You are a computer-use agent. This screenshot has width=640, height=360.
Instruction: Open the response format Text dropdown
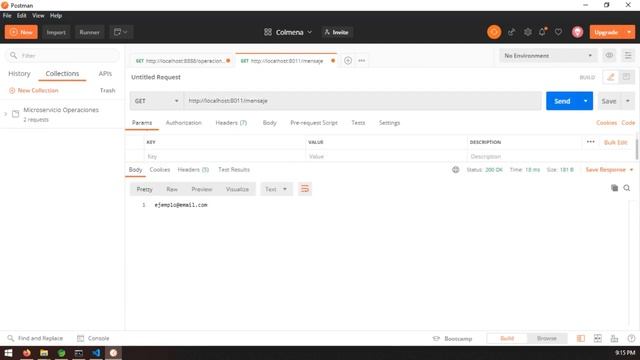tap(276, 189)
